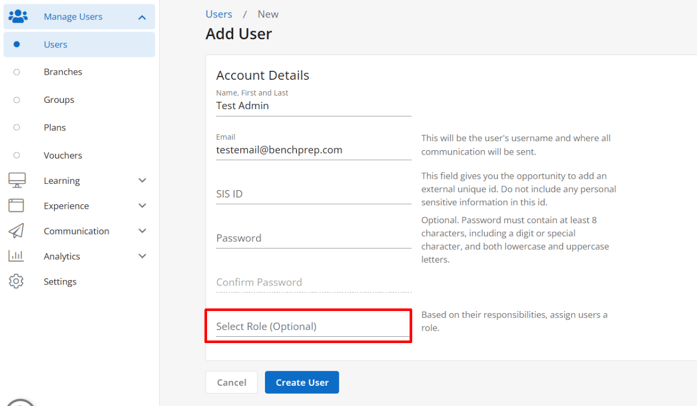697x406 pixels.
Task: Click the Experience window icon
Action: pyautogui.click(x=16, y=205)
